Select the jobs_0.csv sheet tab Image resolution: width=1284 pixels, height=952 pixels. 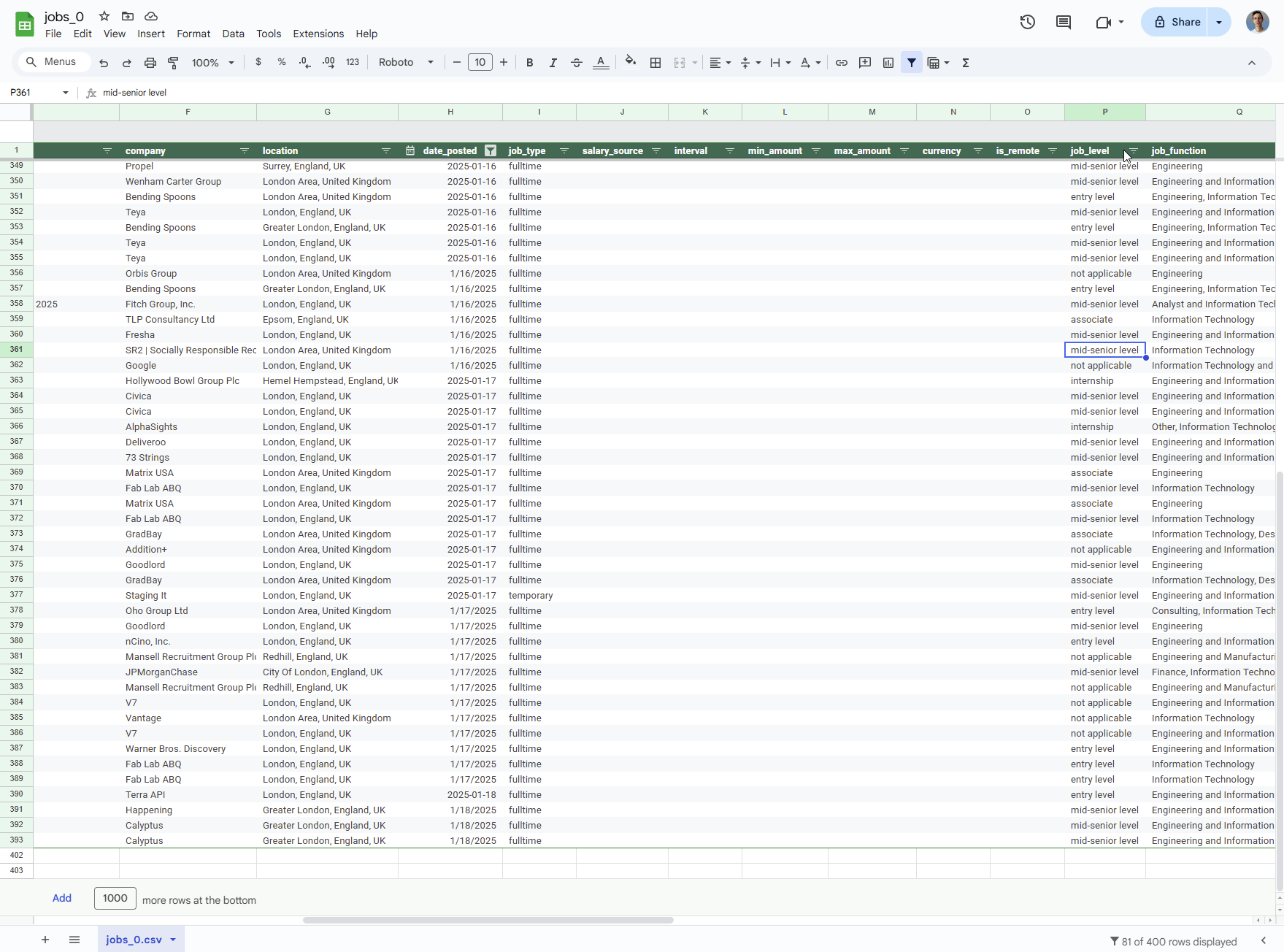pos(134,940)
